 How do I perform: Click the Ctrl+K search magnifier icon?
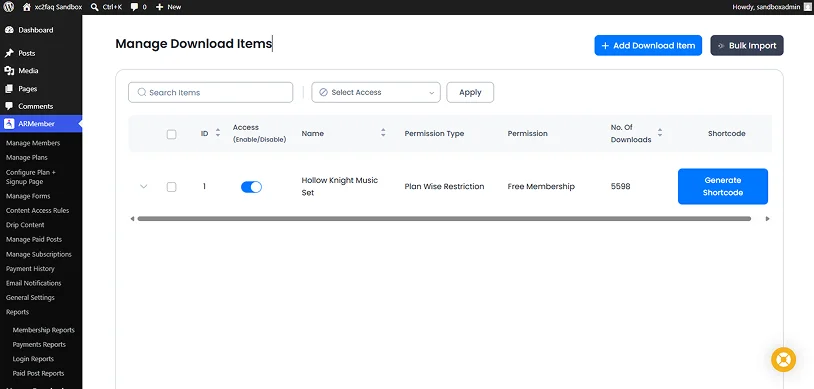94,7
